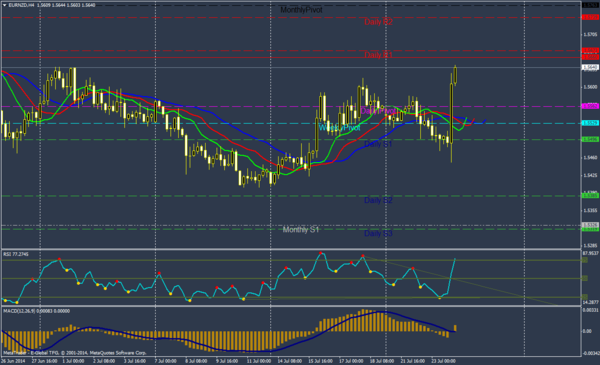Click the Monthly S1 label
This screenshot has width=600, height=365.
[301, 230]
